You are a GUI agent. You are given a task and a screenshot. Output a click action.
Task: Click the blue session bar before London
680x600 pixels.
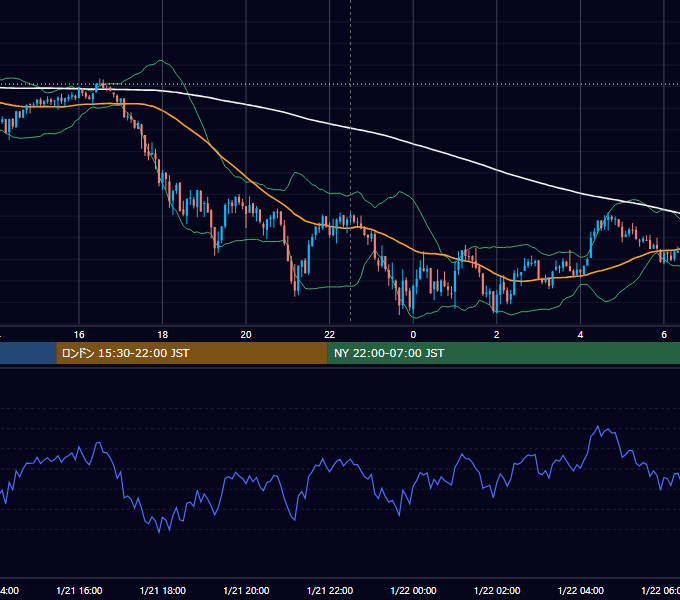coord(28,353)
